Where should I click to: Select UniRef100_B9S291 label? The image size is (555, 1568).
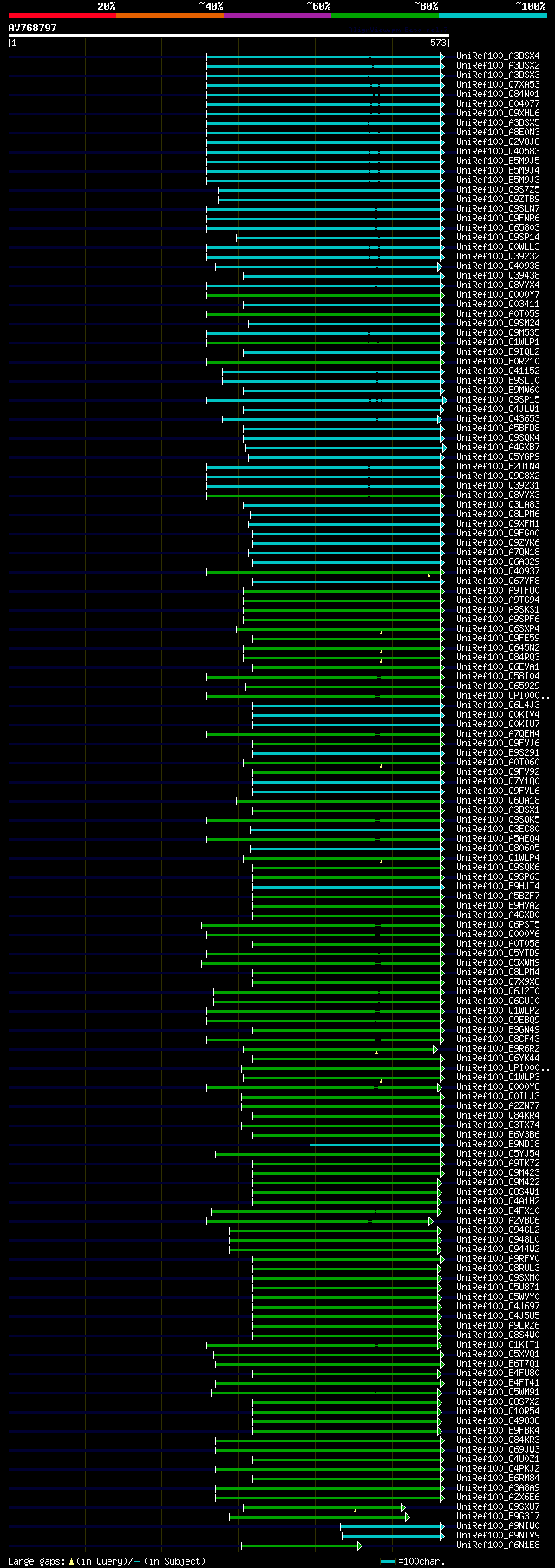coord(498,752)
